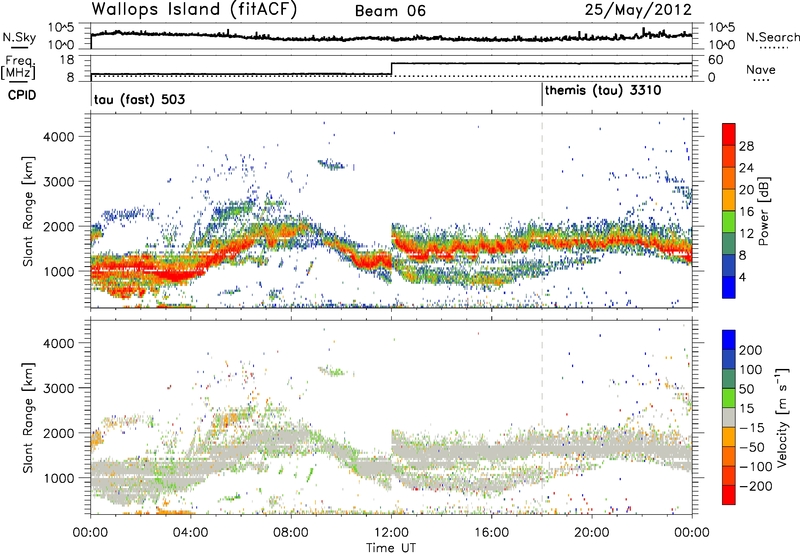Click the 'themis (tau) 3310' text
The height and width of the screenshot is (554, 800).
click(x=603, y=91)
